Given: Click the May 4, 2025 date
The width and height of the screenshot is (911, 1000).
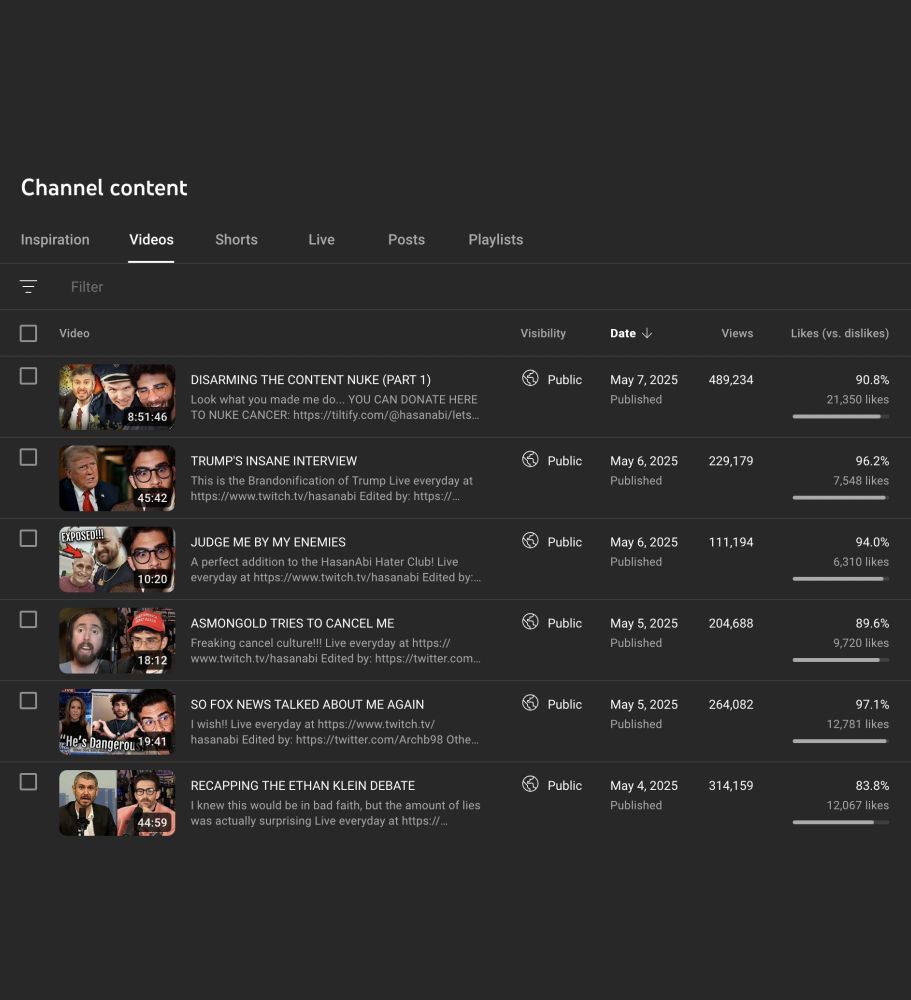Looking at the screenshot, I should point(644,785).
